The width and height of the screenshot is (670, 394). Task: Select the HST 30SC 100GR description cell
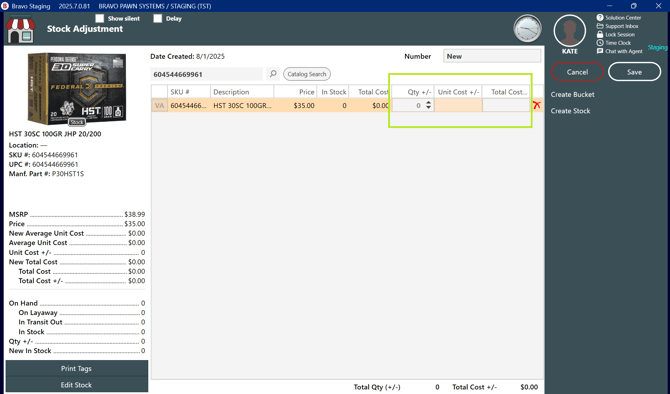242,106
